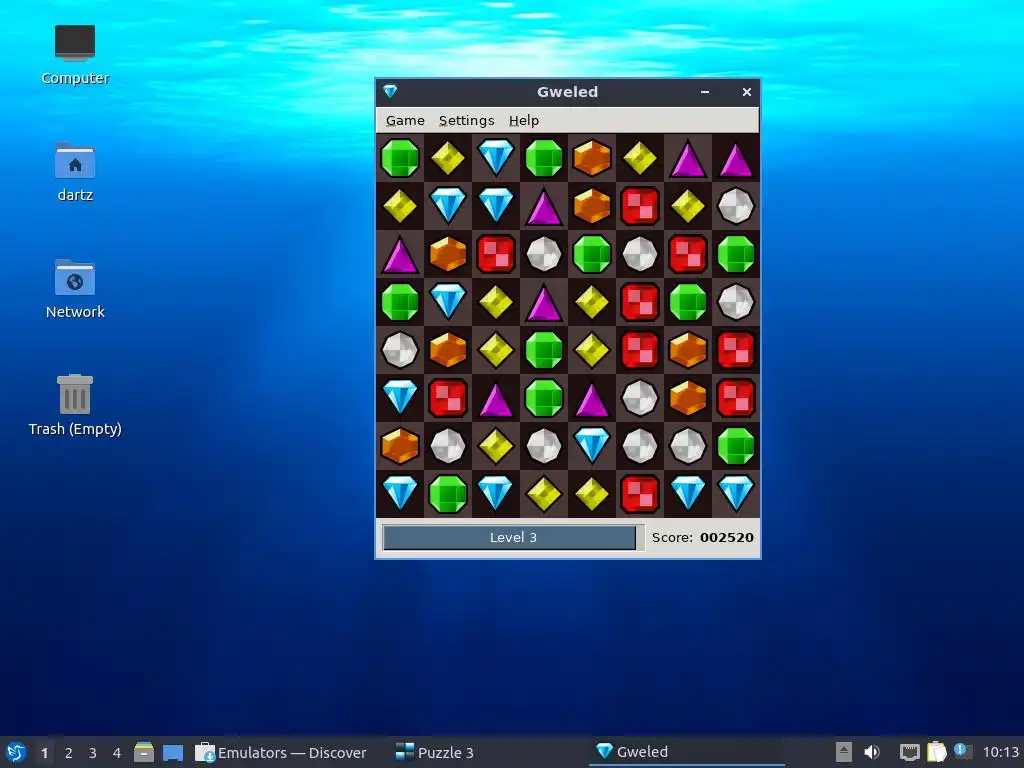This screenshot has width=1024, height=768.
Task: Open the dartz home folder icon
Action: pyautogui.click(x=75, y=172)
